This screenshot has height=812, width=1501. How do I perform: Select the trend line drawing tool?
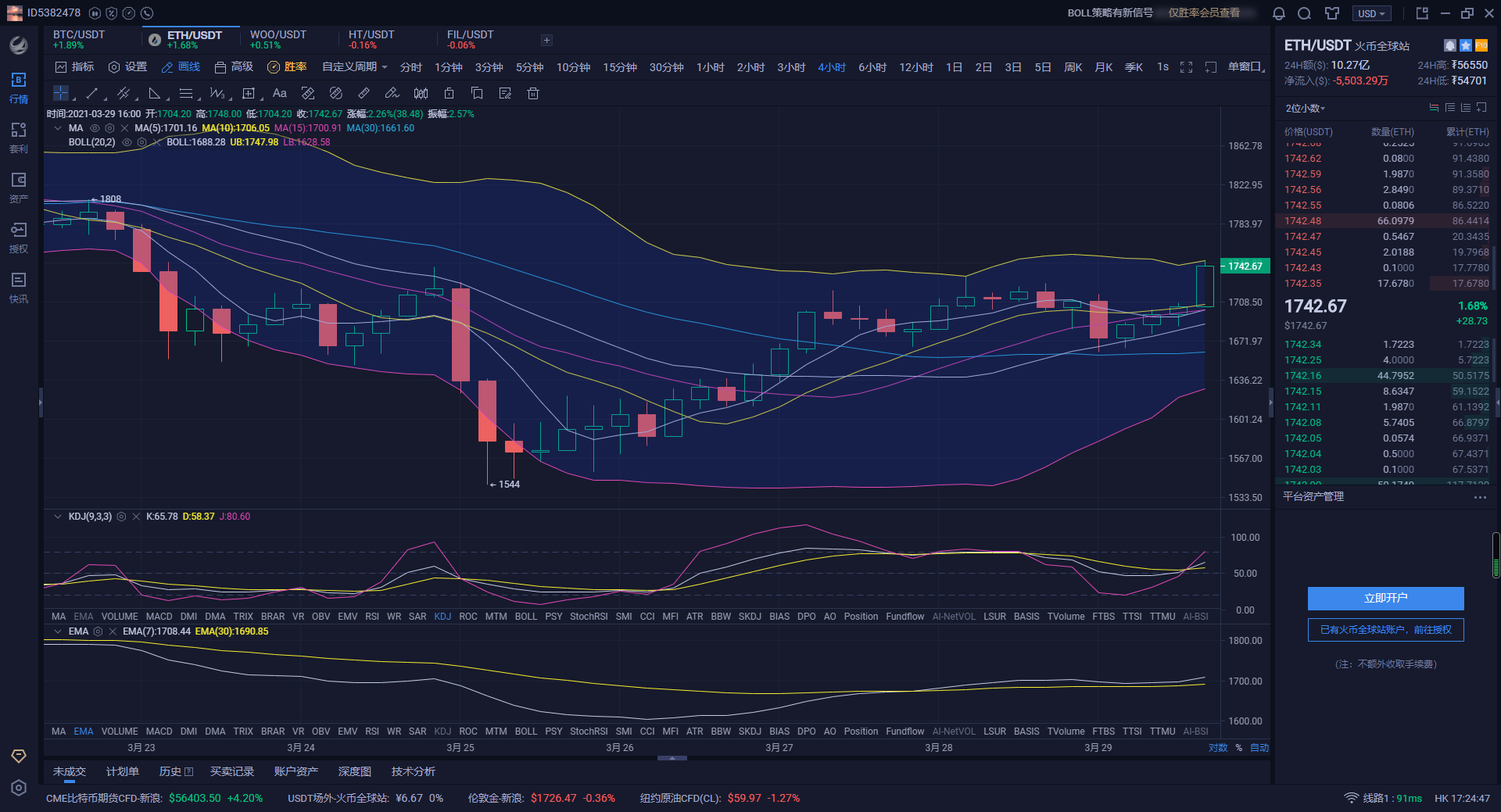(x=92, y=94)
